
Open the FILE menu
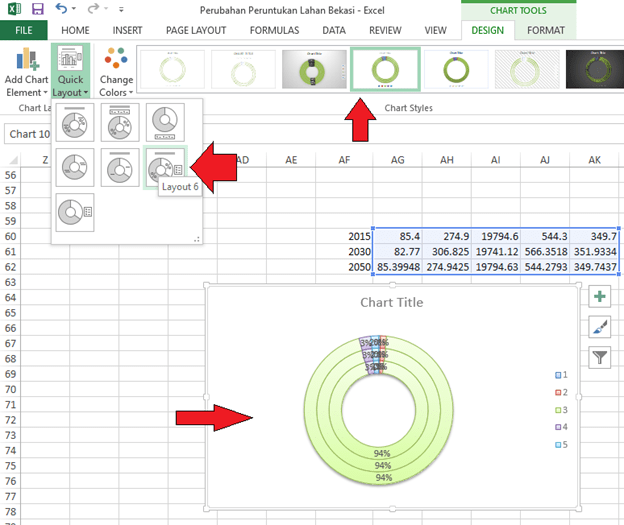[x=24, y=31]
